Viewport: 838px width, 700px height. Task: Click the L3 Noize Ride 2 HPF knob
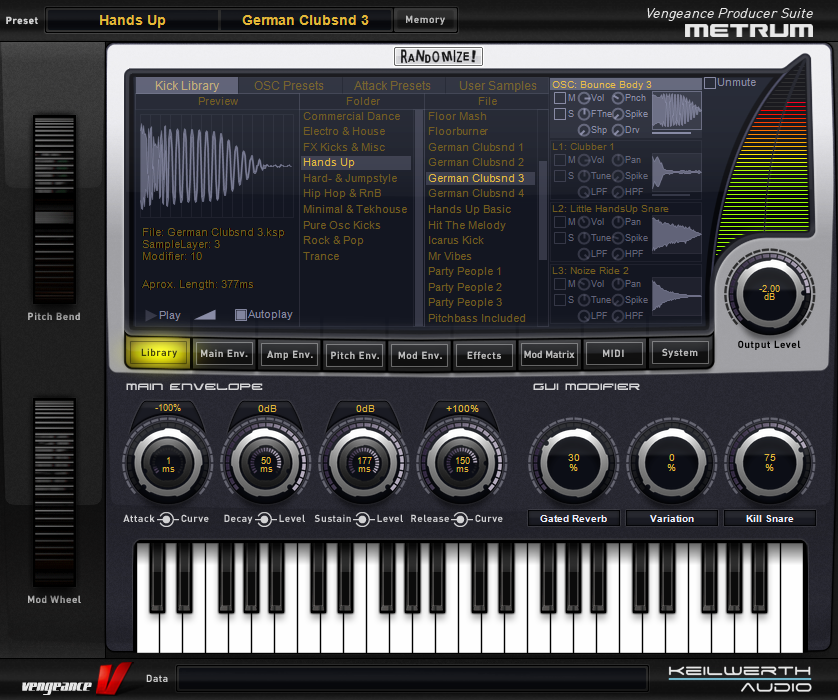click(618, 316)
